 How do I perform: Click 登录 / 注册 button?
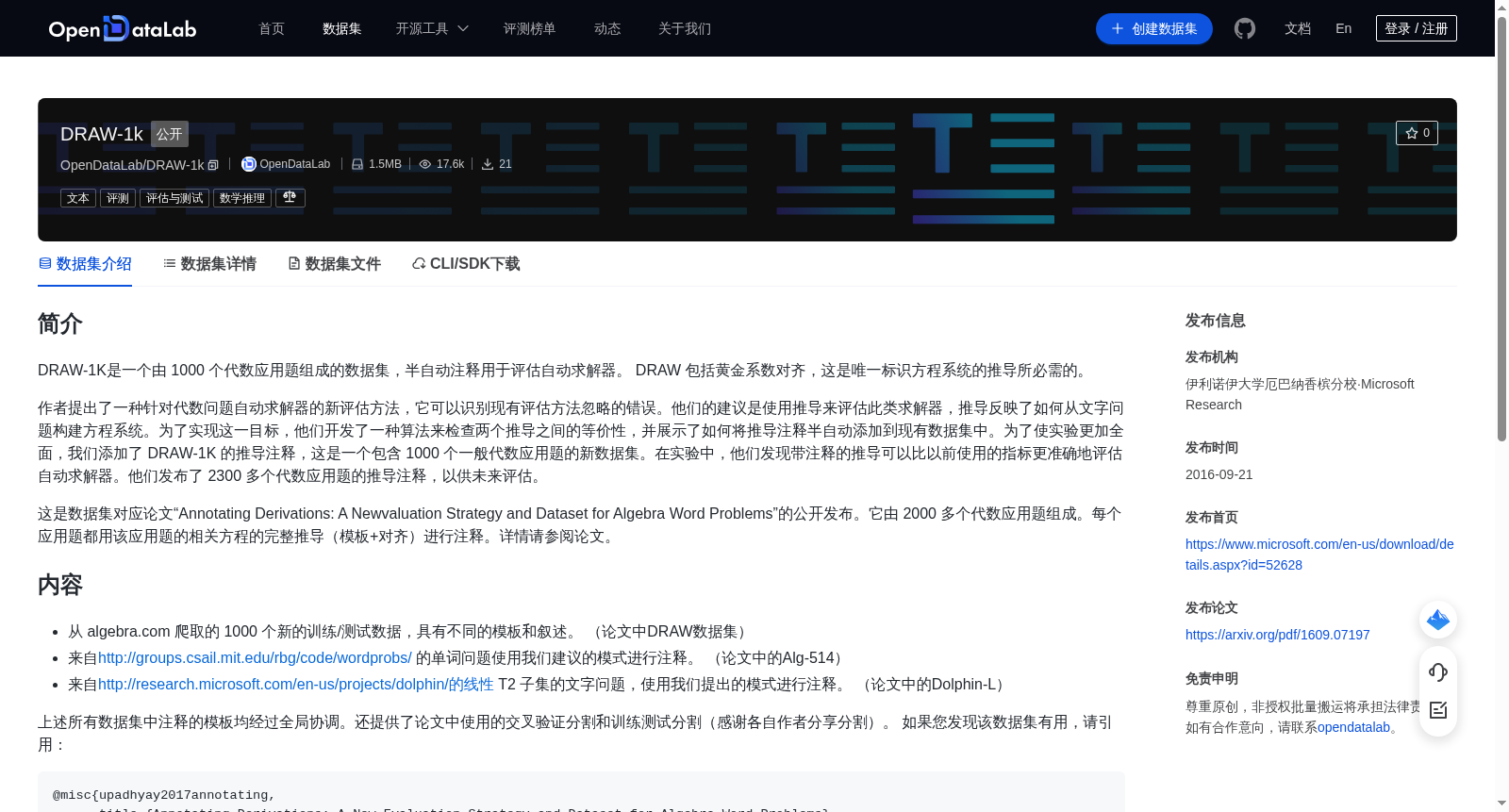[1417, 28]
